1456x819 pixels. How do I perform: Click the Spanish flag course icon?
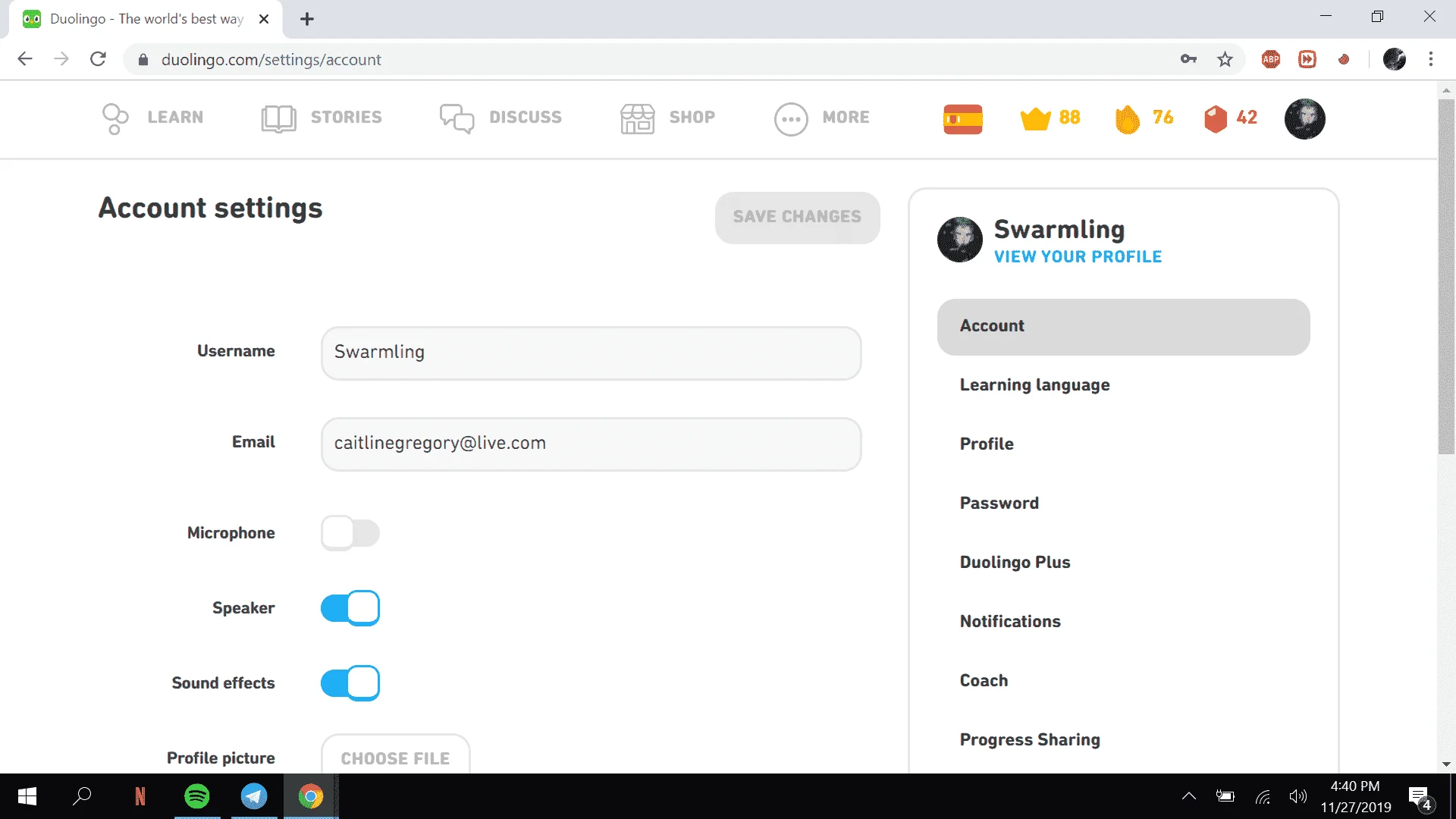click(x=963, y=119)
